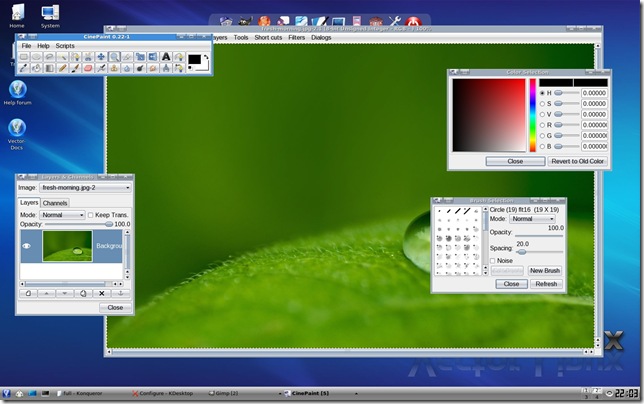The width and height of the screenshot is (644, 404).
Task: Select the Eraser tool
Action: click(x=88, y=69)
